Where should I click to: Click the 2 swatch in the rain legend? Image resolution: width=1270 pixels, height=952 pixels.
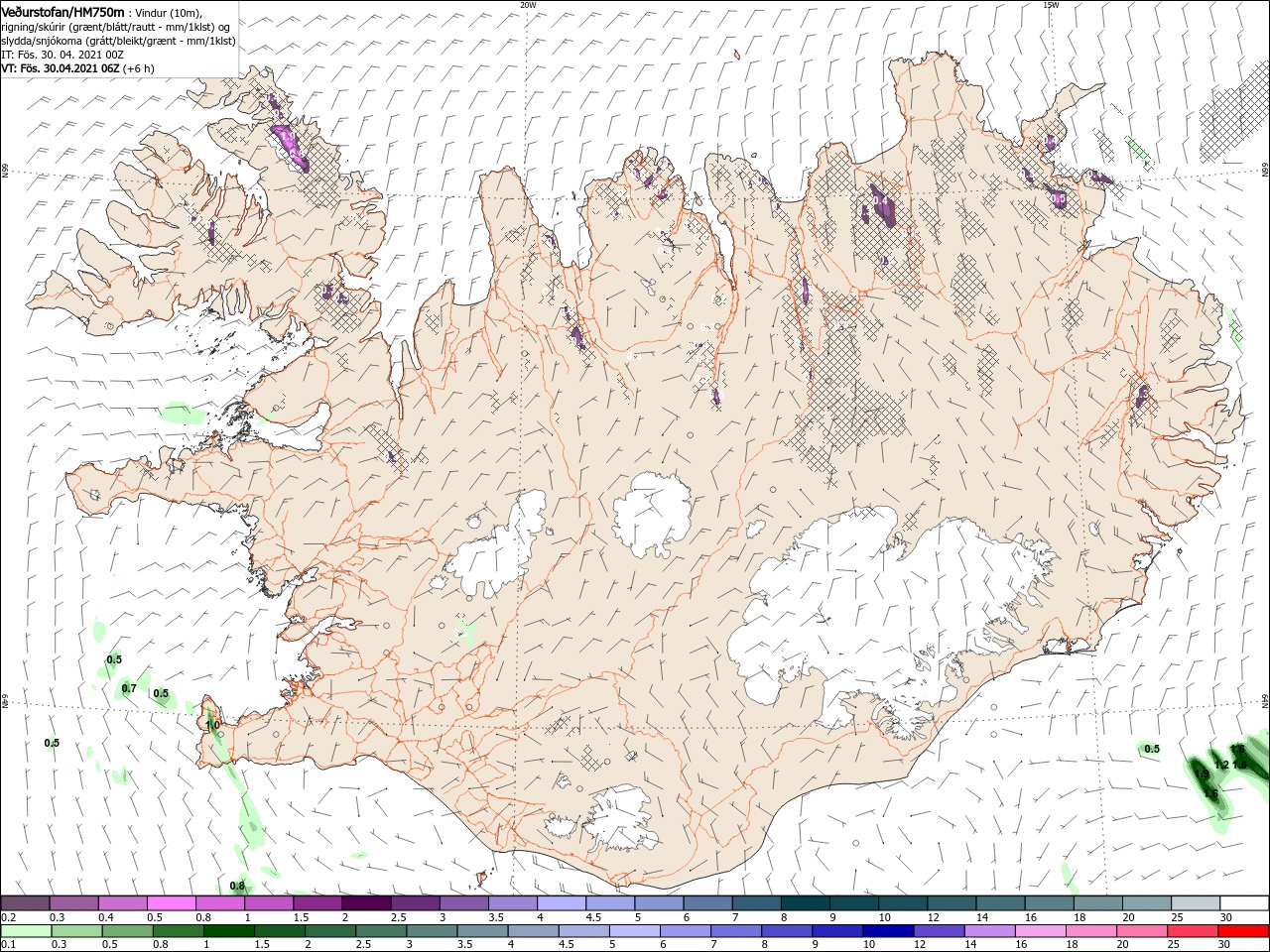[x=329, y=931]
